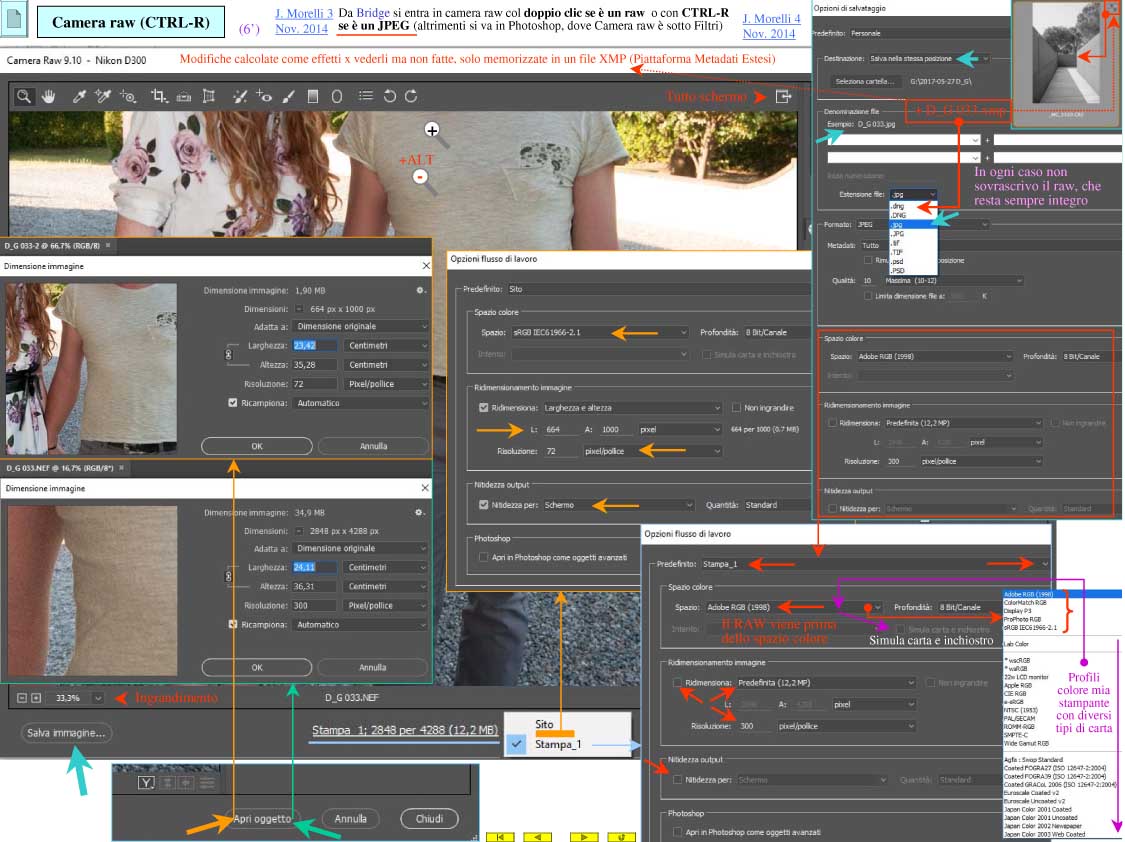The height and width of the screenshot is (842, 1125).
Task: Enable Nitidezza per in the Stampa_1 dialog
Action: point(677,780)
